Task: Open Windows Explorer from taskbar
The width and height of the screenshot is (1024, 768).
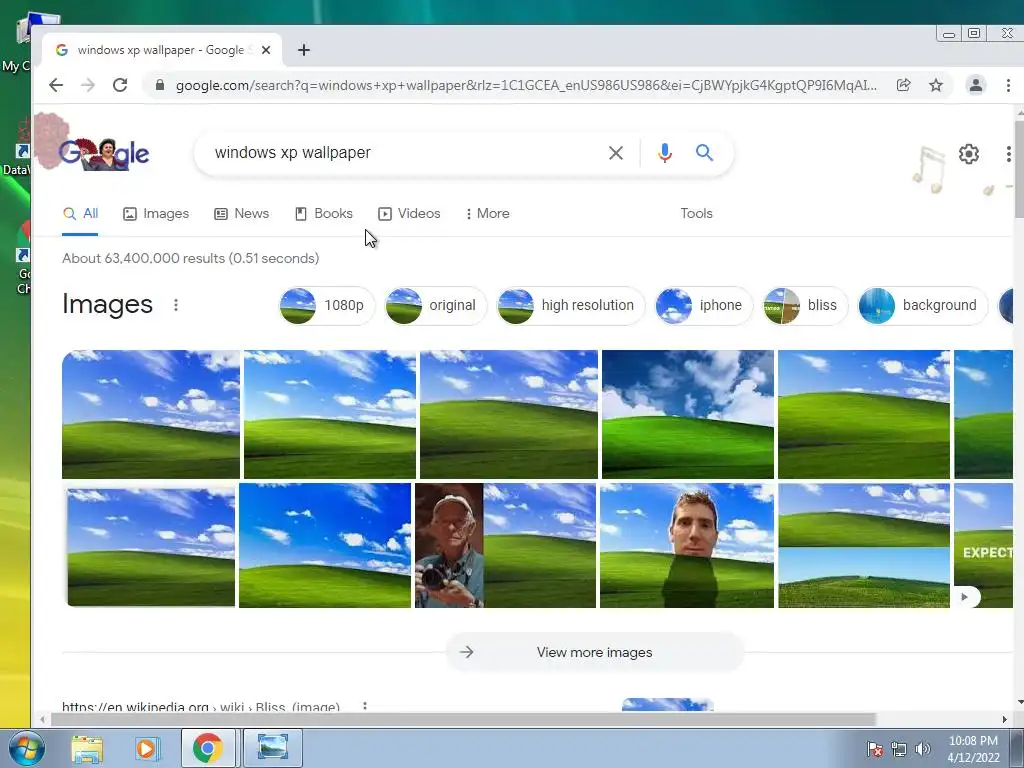Action: click(87, 748)
